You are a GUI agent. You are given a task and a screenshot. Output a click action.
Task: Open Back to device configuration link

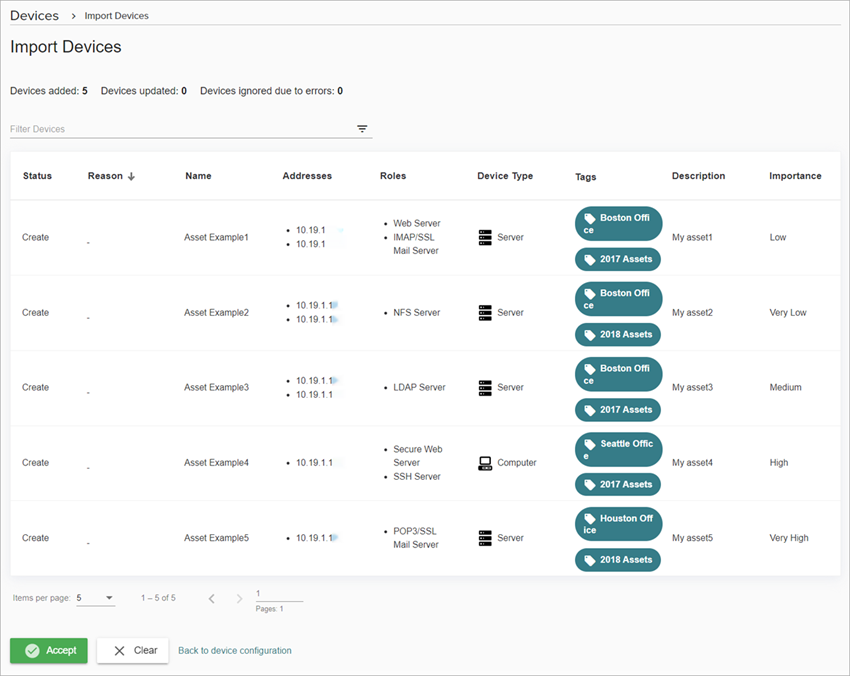(x=234, y=650)
